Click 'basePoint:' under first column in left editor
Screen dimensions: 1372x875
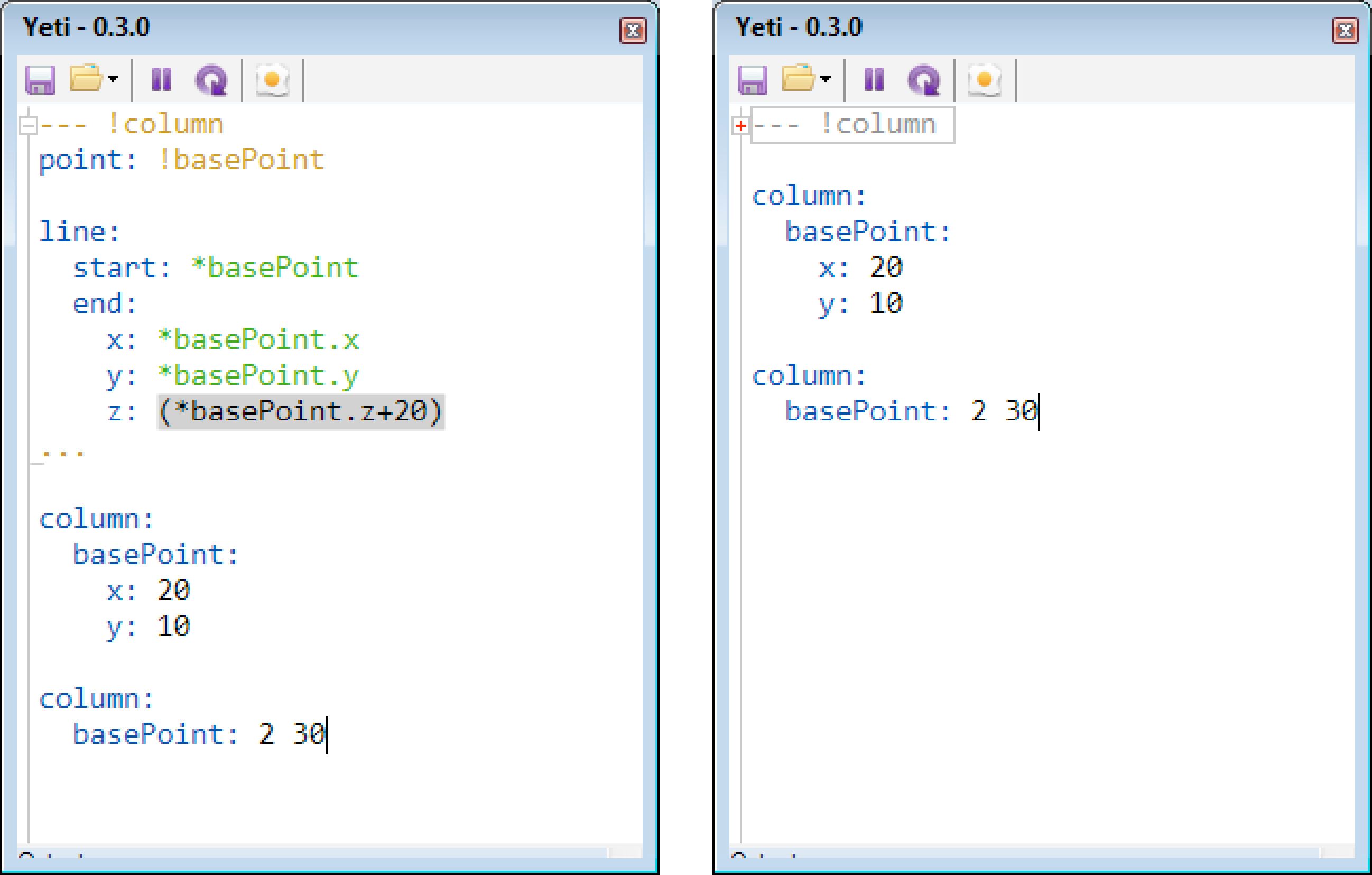(155, 555)
